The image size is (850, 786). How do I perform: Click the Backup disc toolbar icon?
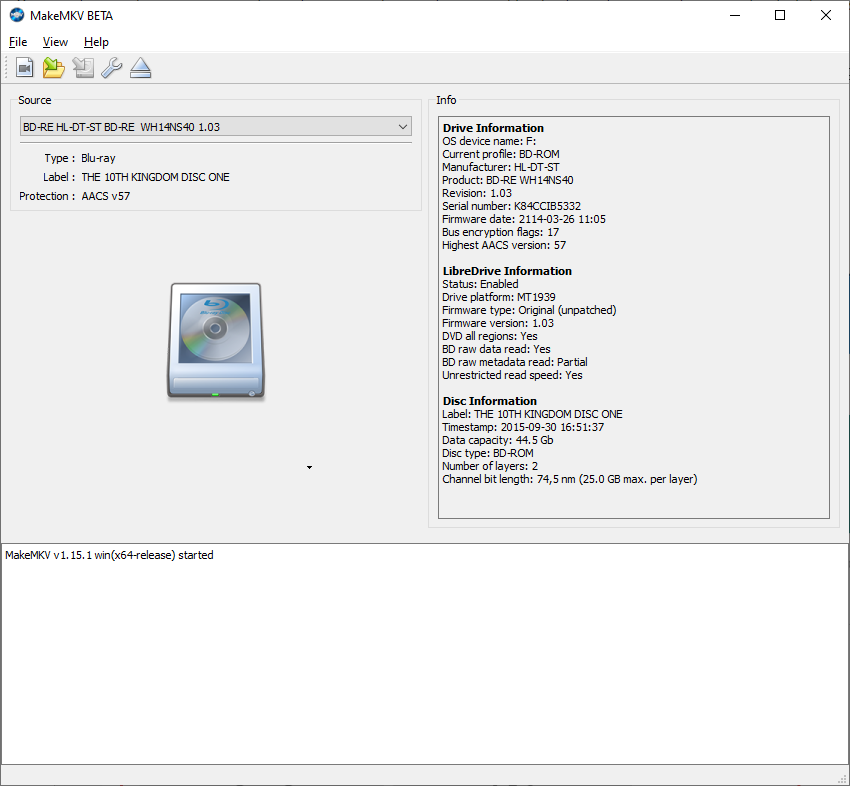click(x=83, y=68)
